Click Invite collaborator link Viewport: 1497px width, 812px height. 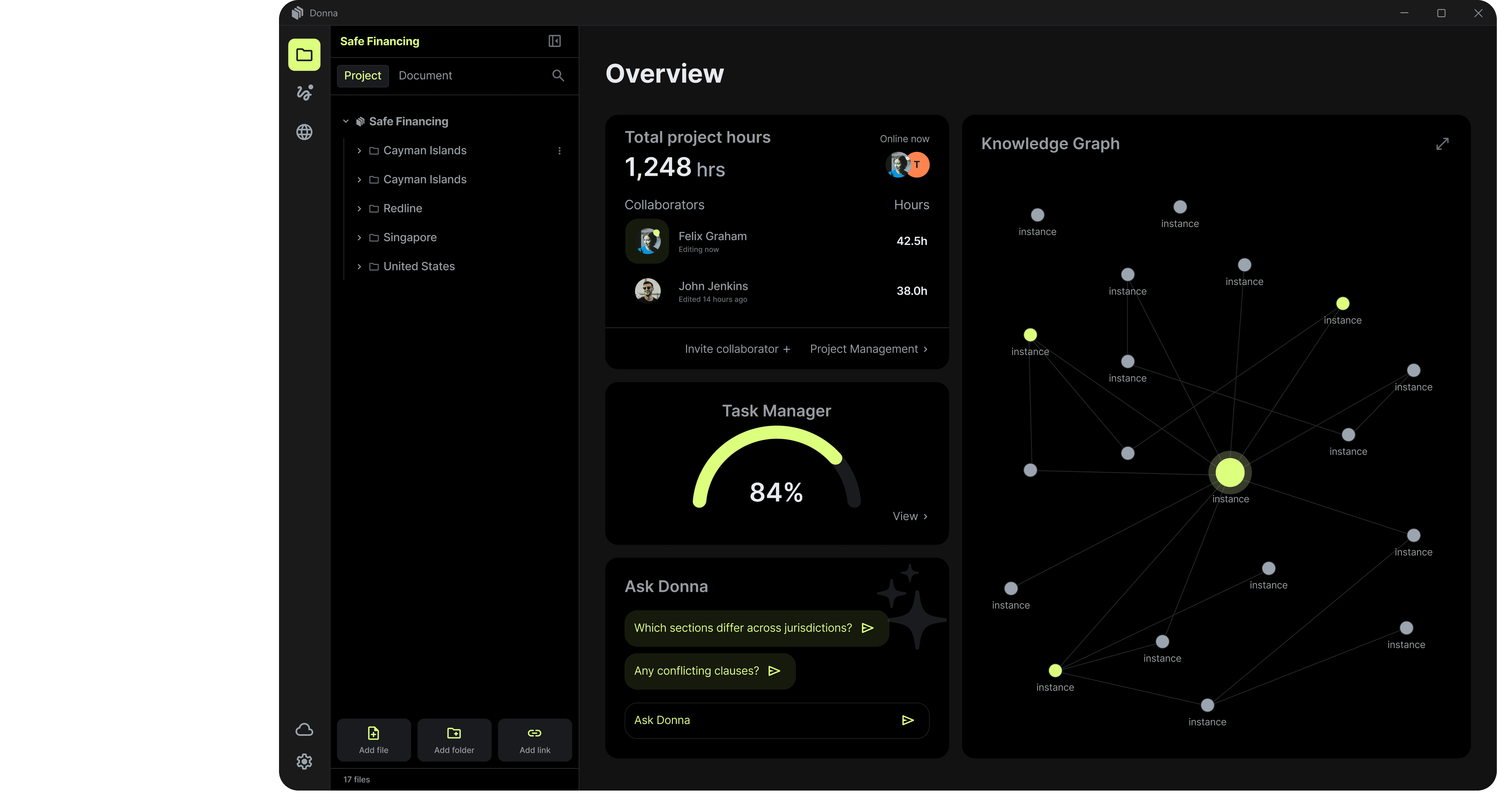(737, 349)
